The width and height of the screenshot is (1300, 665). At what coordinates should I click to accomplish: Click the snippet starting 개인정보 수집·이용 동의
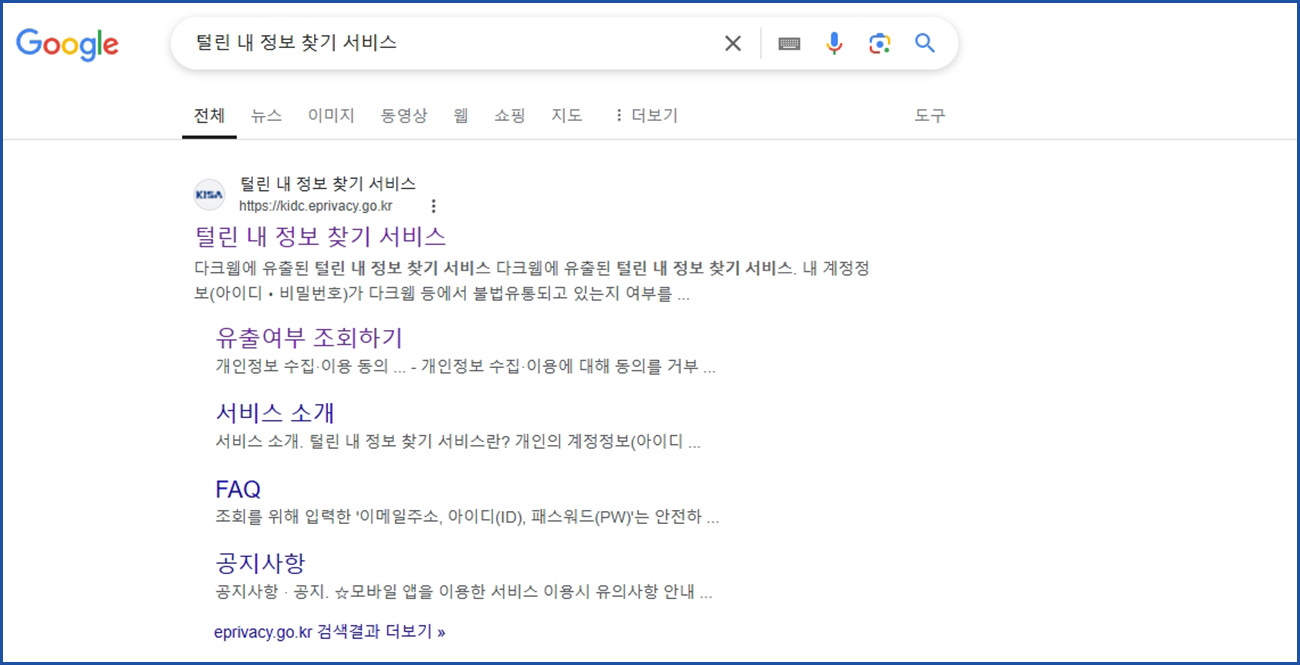[x=465, y=367]
